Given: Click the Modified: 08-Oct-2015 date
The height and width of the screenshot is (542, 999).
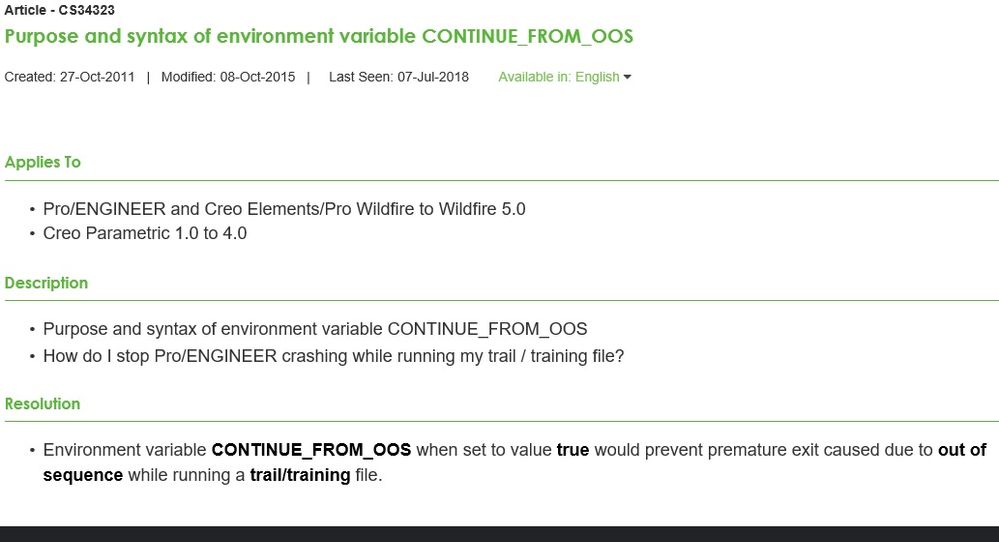Looking at the screenshot, I should tap(228, 77).
